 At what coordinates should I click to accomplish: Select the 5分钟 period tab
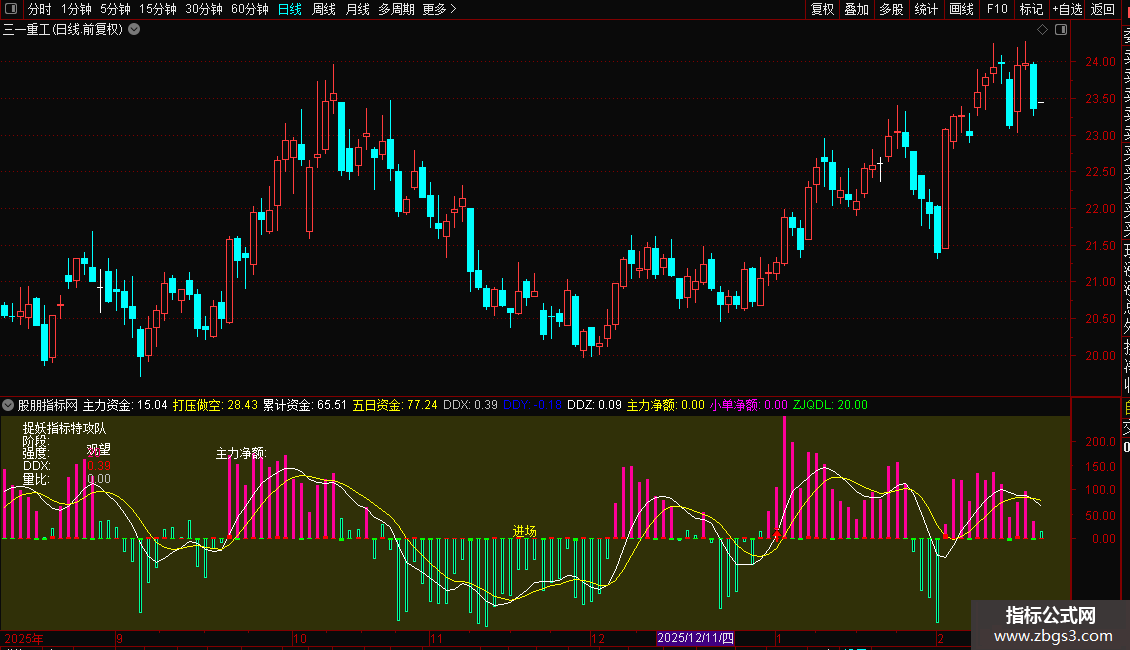click(x=115, y=9)
